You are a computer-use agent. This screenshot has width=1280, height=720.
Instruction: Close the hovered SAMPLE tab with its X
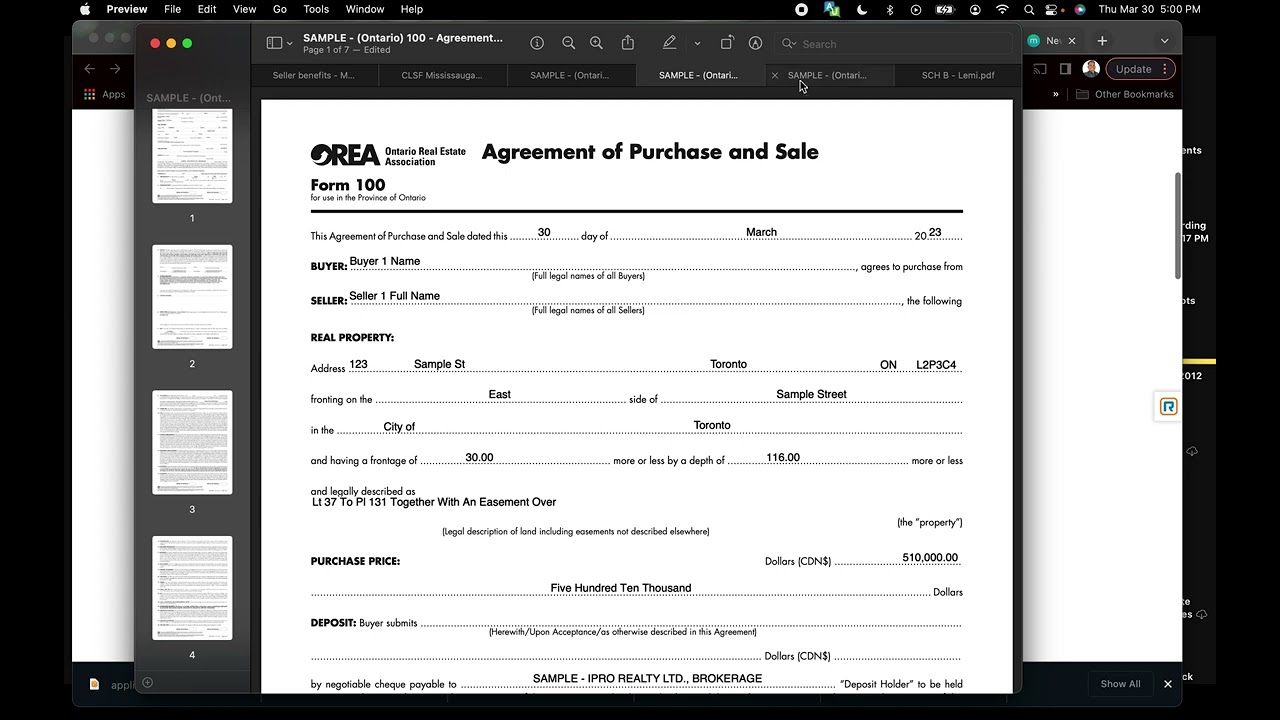tap(774, 75)
